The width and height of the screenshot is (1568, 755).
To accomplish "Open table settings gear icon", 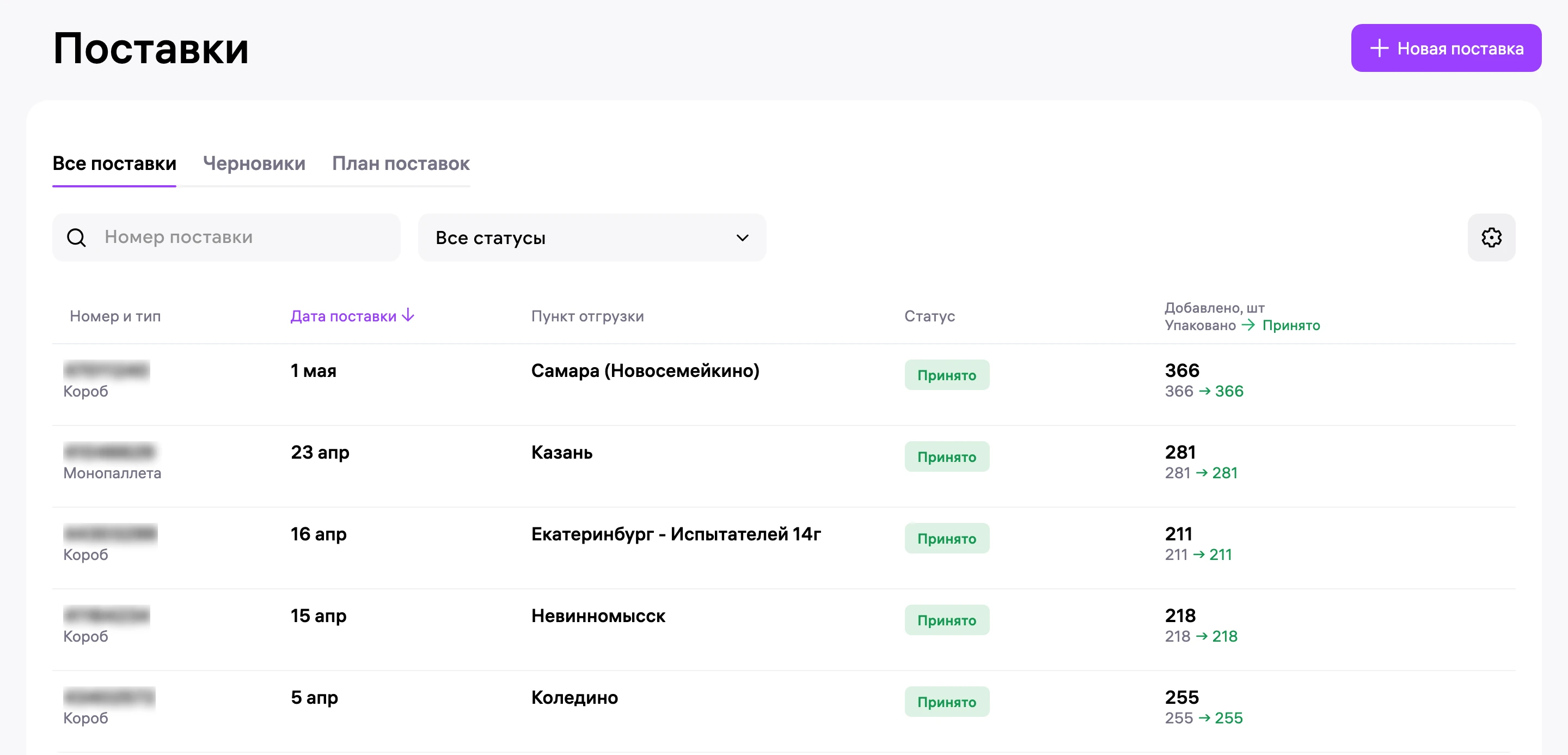I will click(x=1491, y=238).
